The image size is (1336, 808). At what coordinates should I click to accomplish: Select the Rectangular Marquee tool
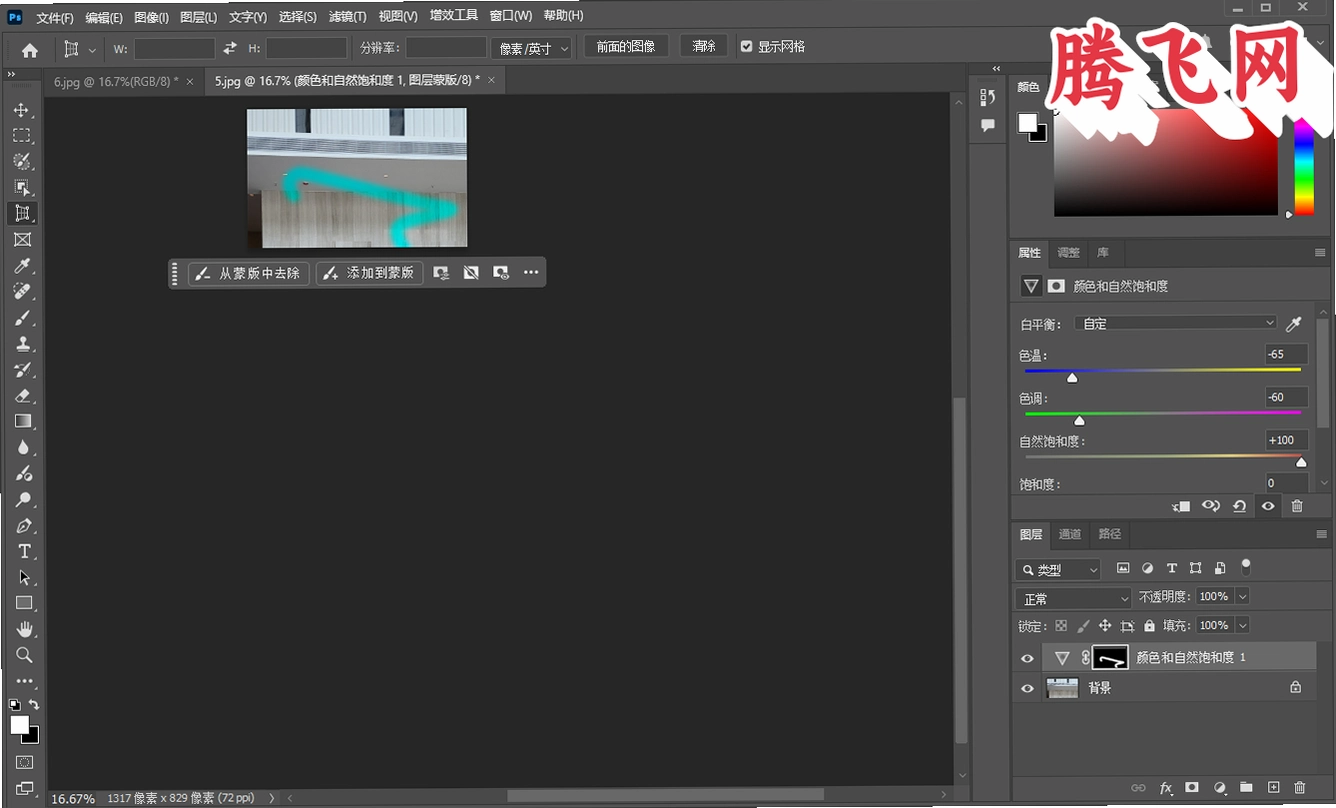click(22, 136)
